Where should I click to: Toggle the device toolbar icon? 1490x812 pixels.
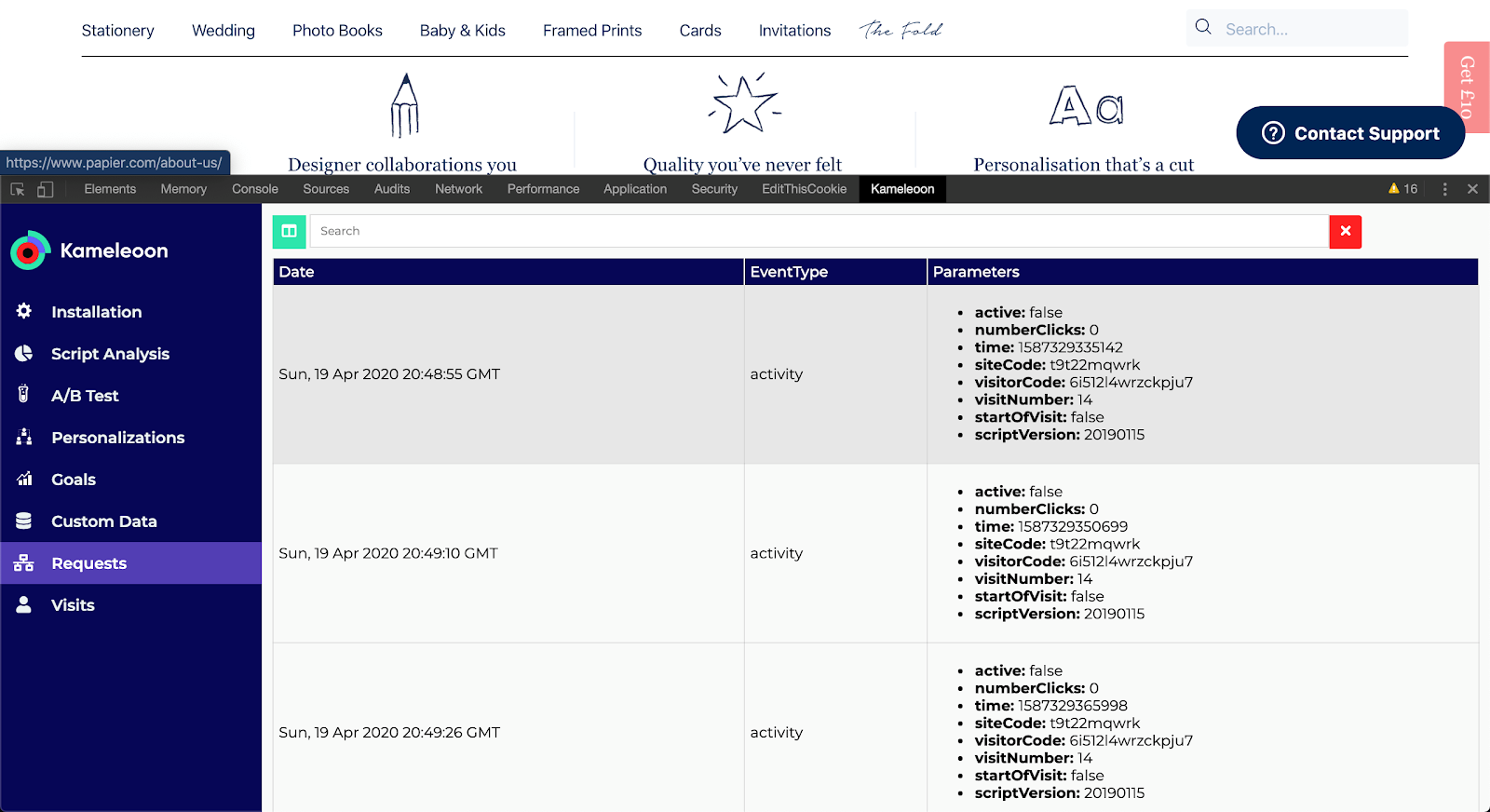click(45, 189)
